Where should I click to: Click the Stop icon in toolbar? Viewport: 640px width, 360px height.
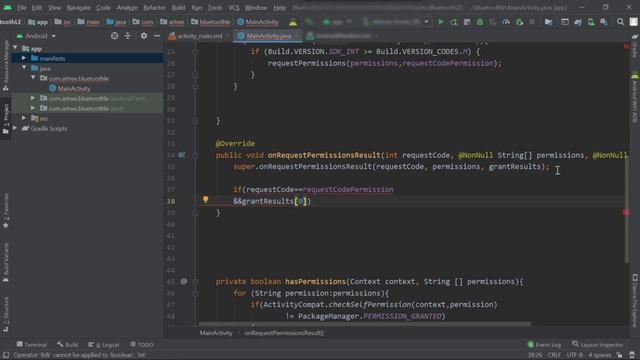[x=532, y=22]
